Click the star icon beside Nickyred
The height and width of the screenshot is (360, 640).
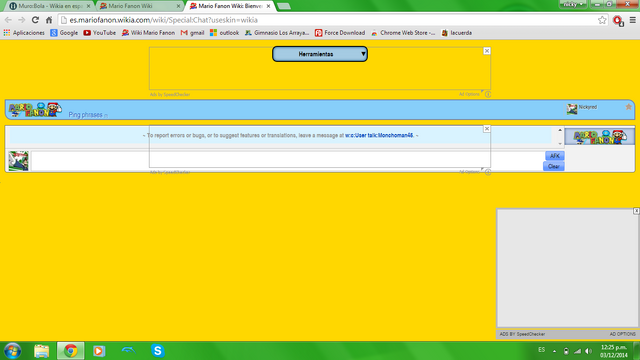coord(629,107)
